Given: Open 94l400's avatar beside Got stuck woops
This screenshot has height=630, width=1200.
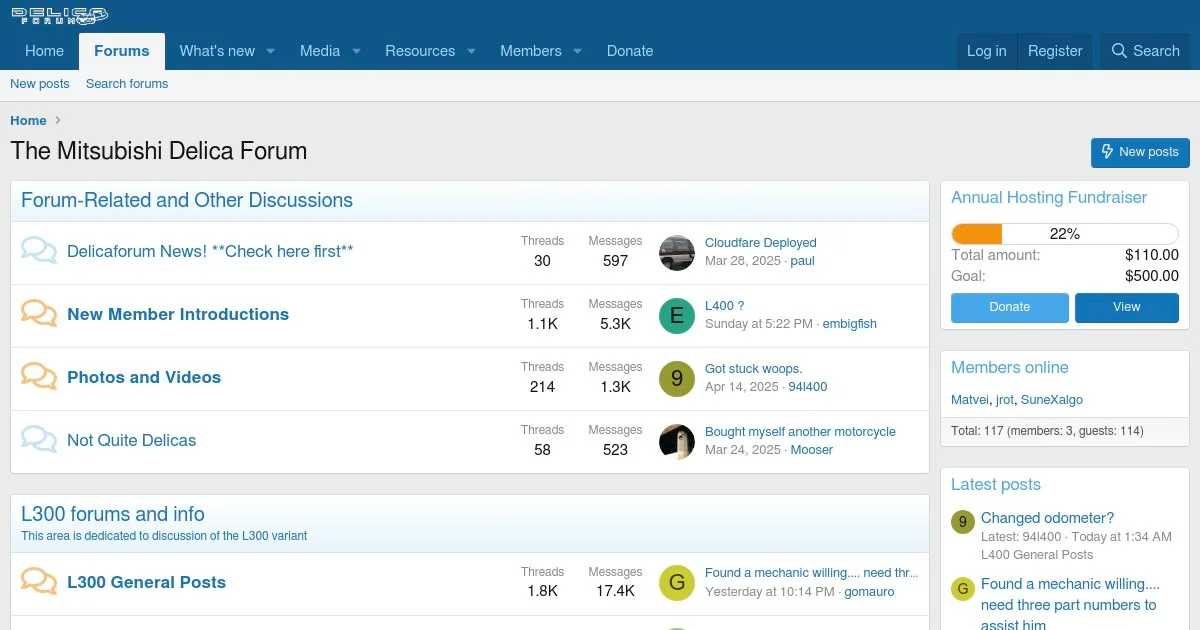Looking at the screenshot, I should coord(677,379).
